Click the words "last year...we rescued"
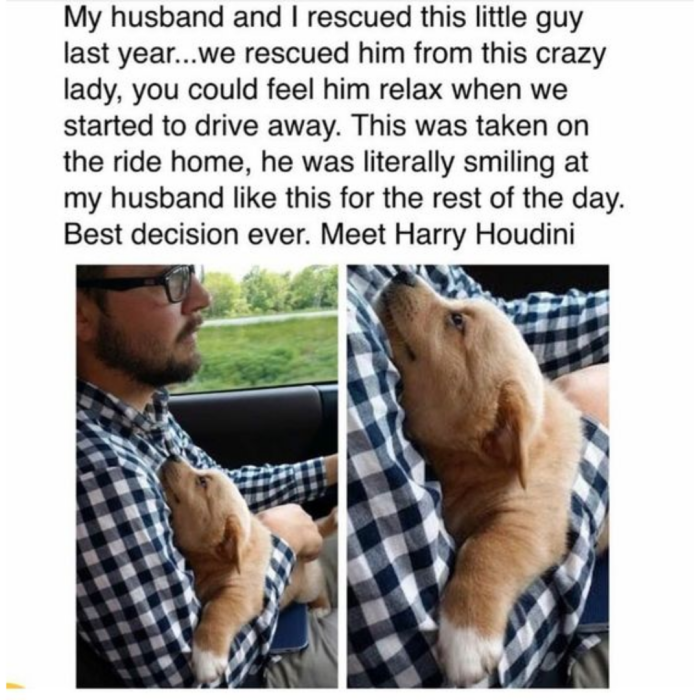Image resolution: width=700 pixels, height=700 pixels. (x=206, y=54)
